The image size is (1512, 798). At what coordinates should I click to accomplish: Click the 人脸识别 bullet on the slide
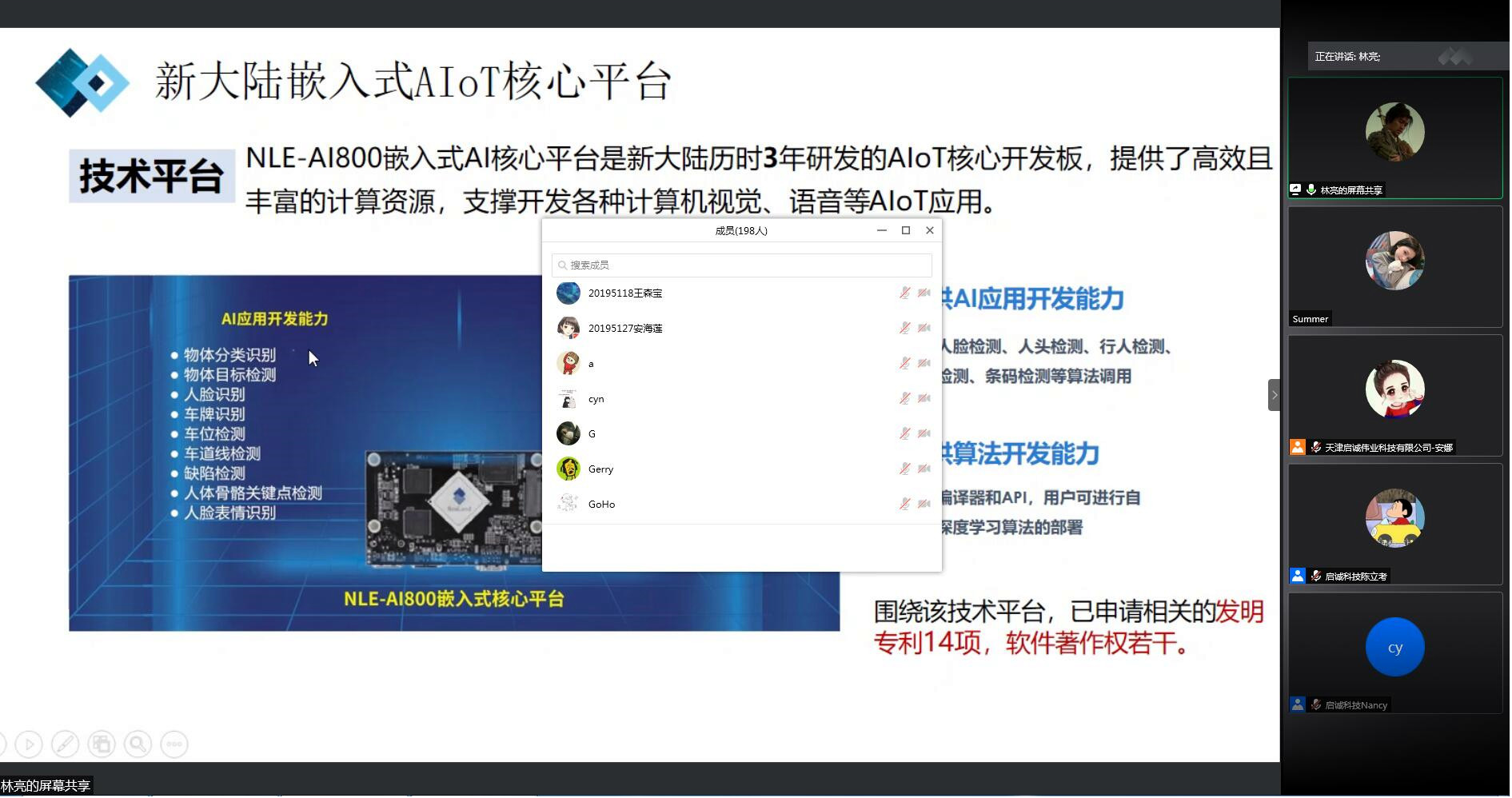click(214, 394)
